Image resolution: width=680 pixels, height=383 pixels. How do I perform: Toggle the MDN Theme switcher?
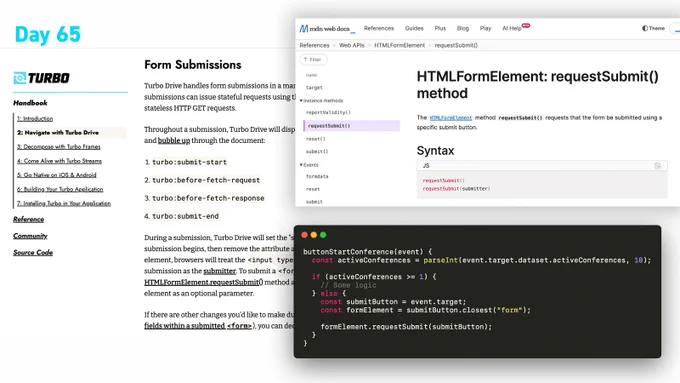653,28
